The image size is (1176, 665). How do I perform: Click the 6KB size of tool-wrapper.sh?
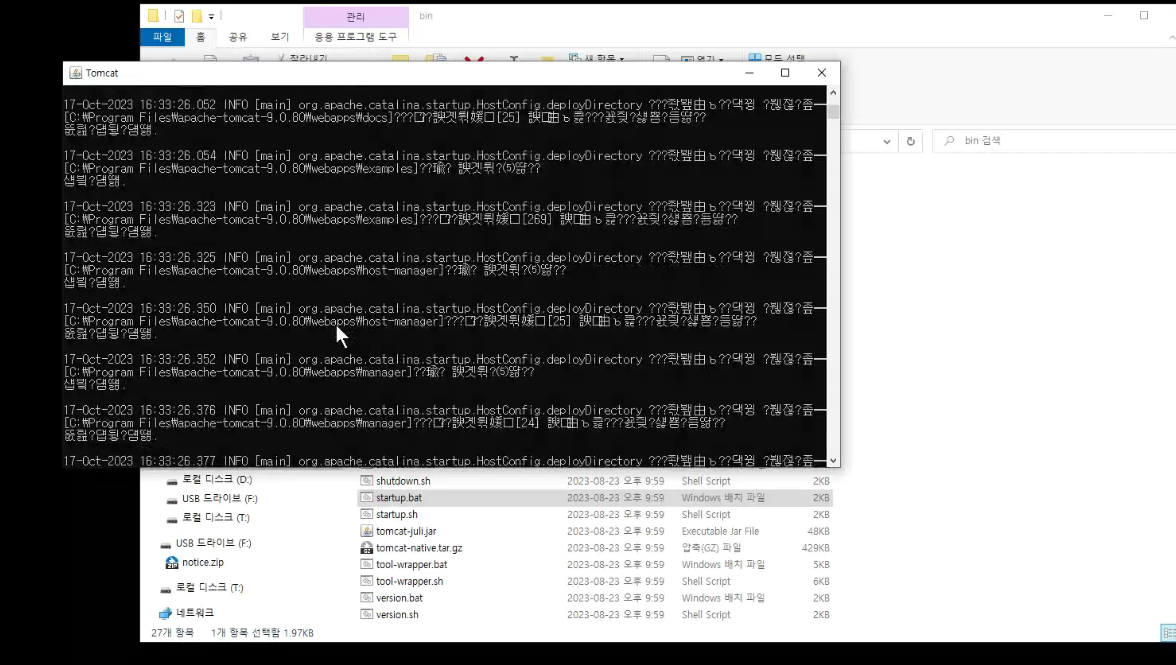pos(821,581)
